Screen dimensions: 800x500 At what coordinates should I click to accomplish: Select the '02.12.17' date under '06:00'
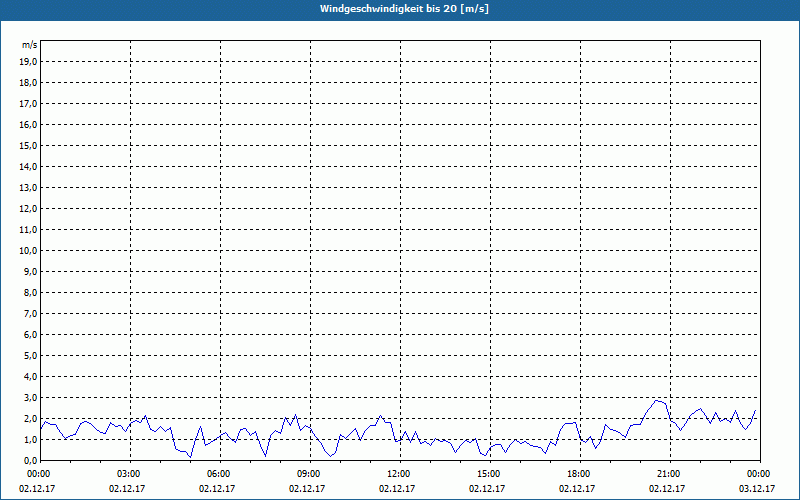(x=217, y=488)
